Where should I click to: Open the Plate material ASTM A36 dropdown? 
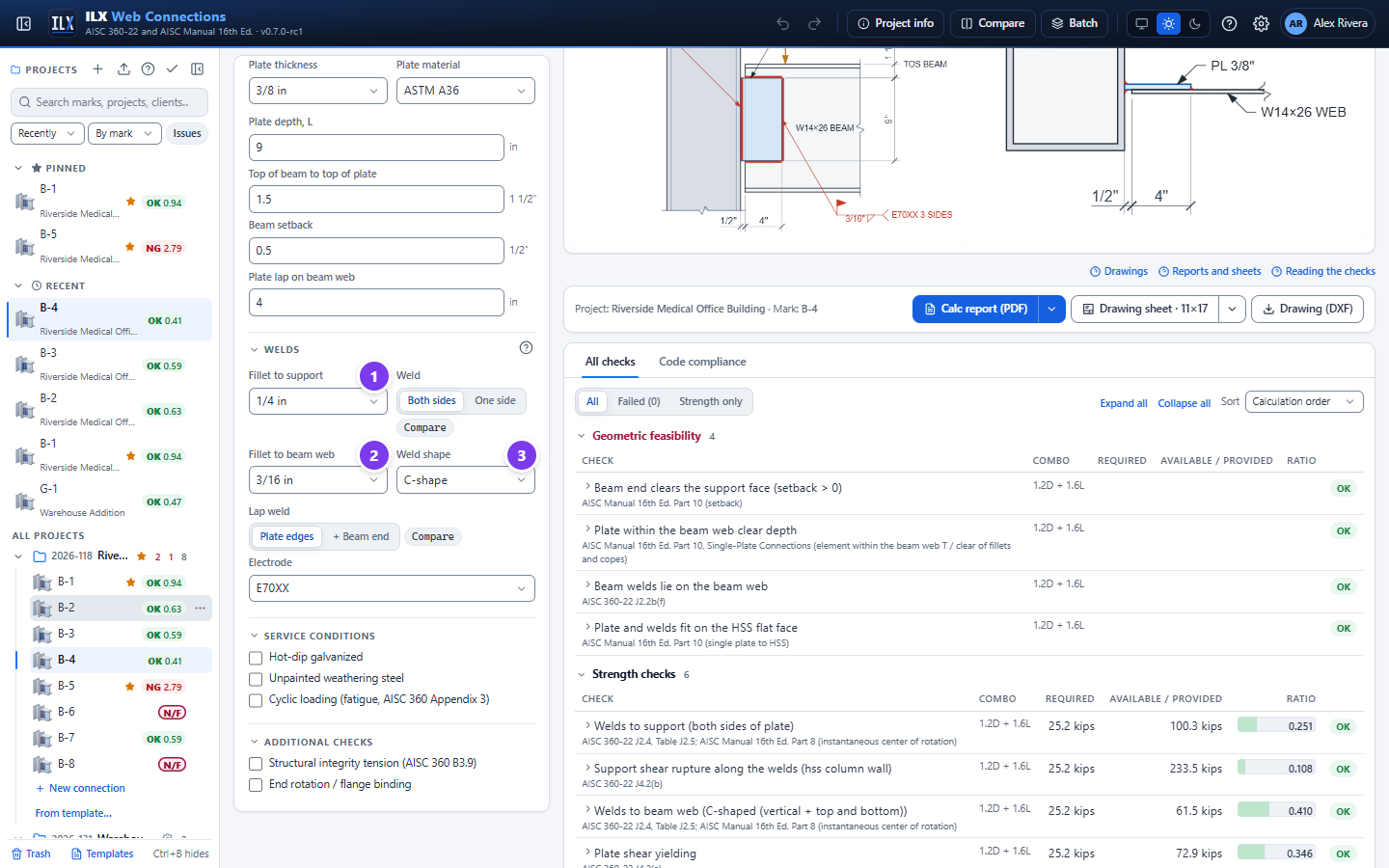[466, 91]
